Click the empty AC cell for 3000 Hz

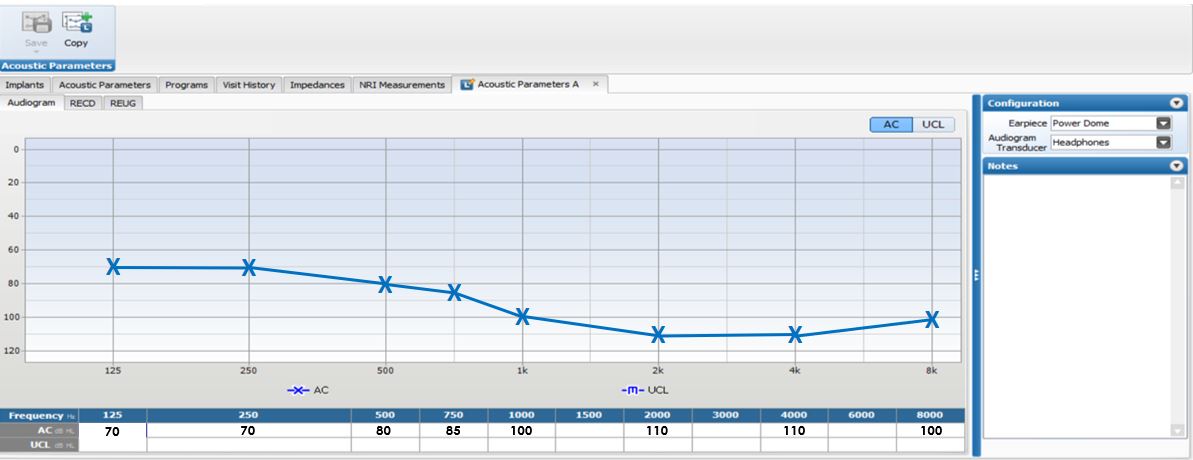(726, 430)
